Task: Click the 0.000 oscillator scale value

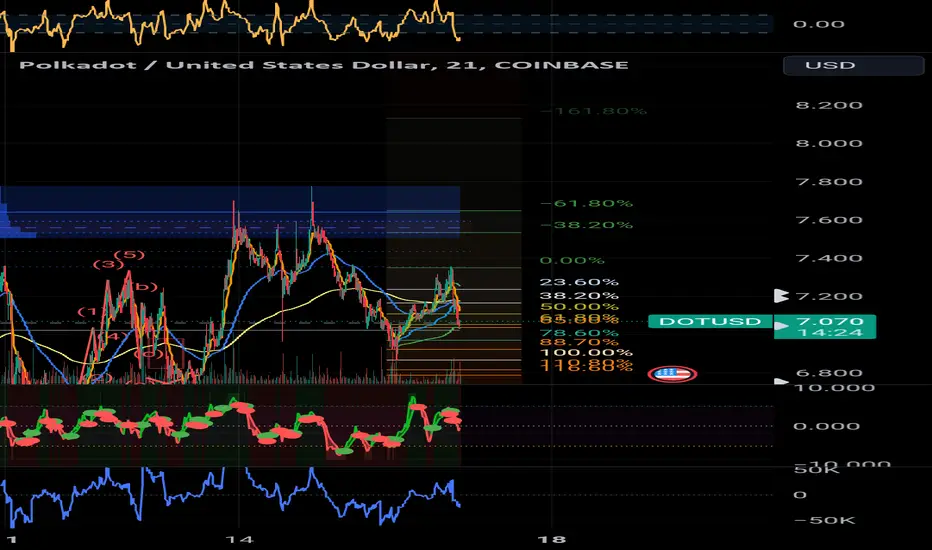Action: click(826, 426)
